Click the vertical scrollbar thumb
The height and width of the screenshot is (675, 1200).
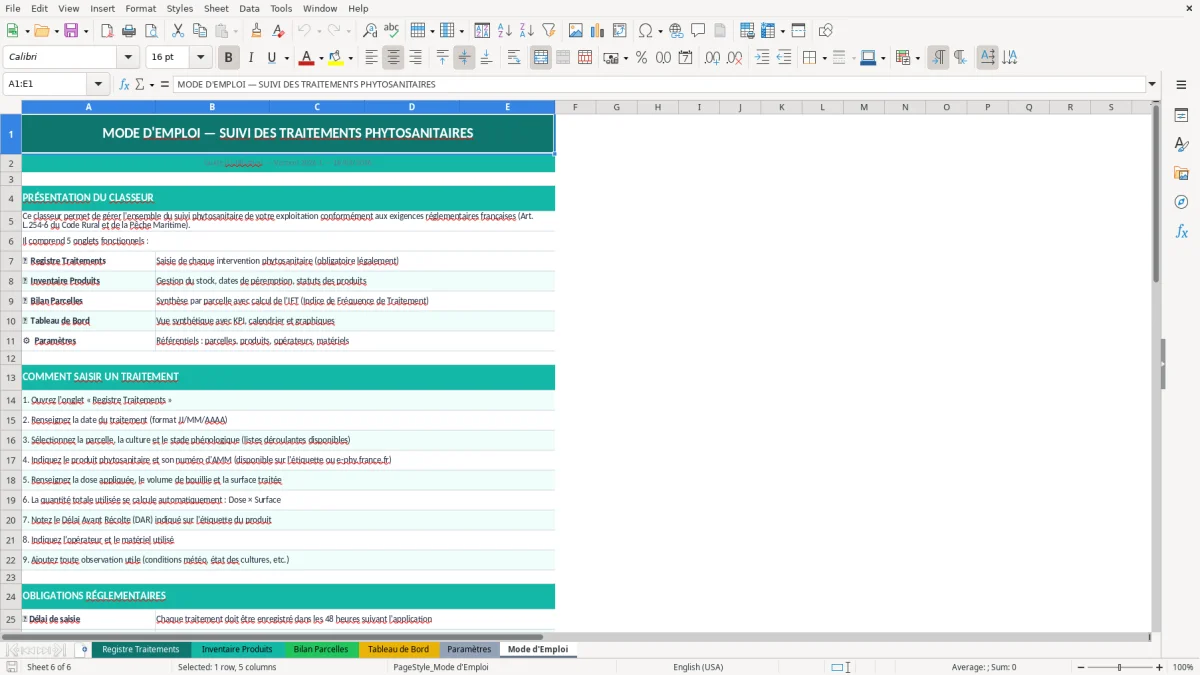tap(1156, 193)
